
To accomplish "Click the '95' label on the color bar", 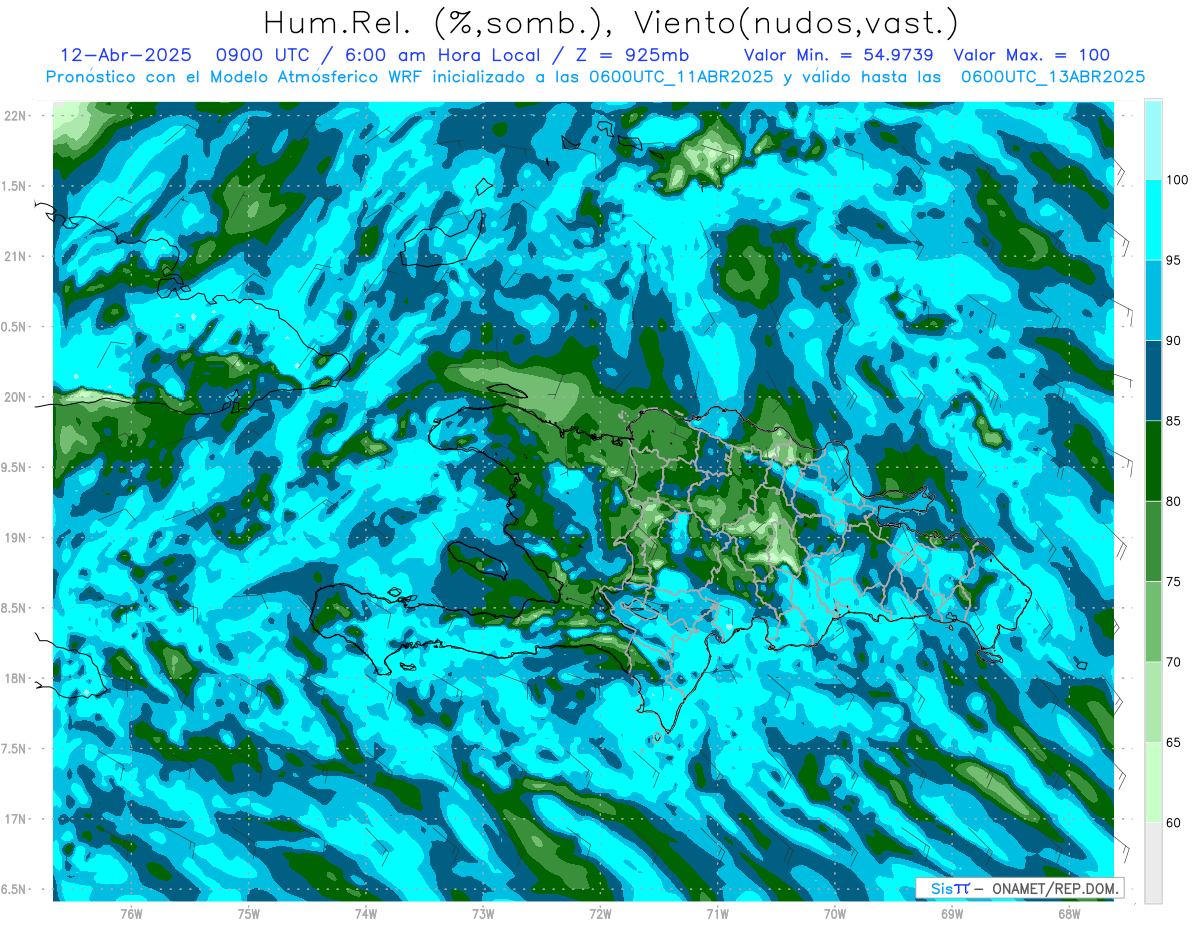I will [1175, 260].
